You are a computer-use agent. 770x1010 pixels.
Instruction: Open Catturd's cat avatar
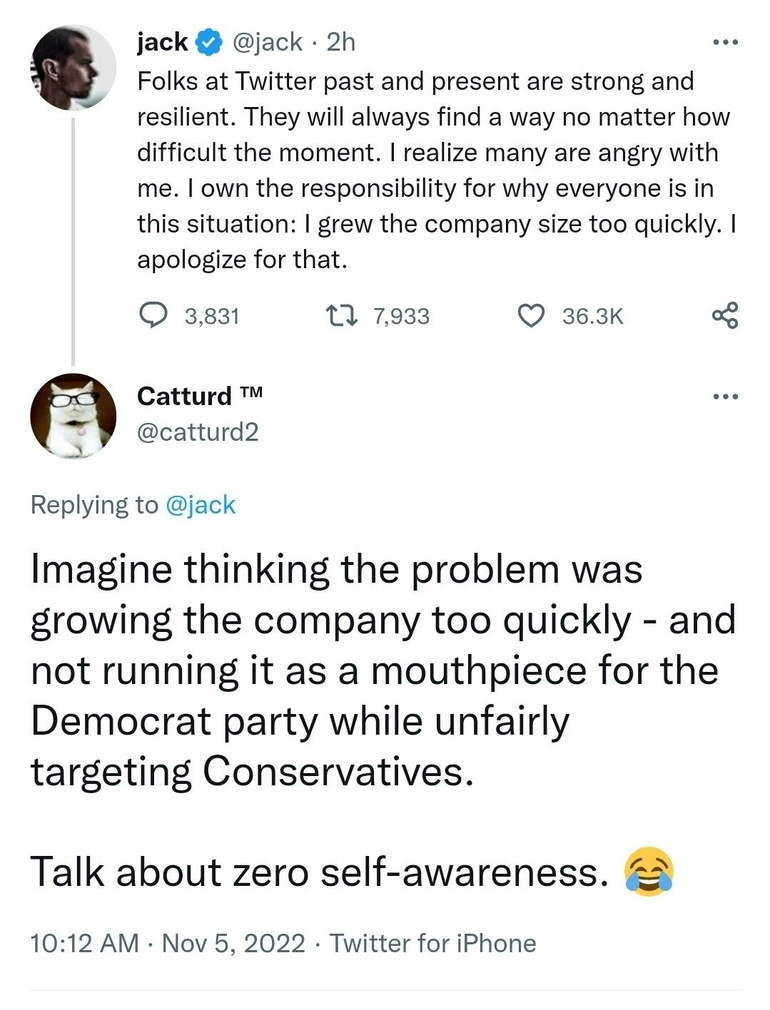(x=71, y=415)
